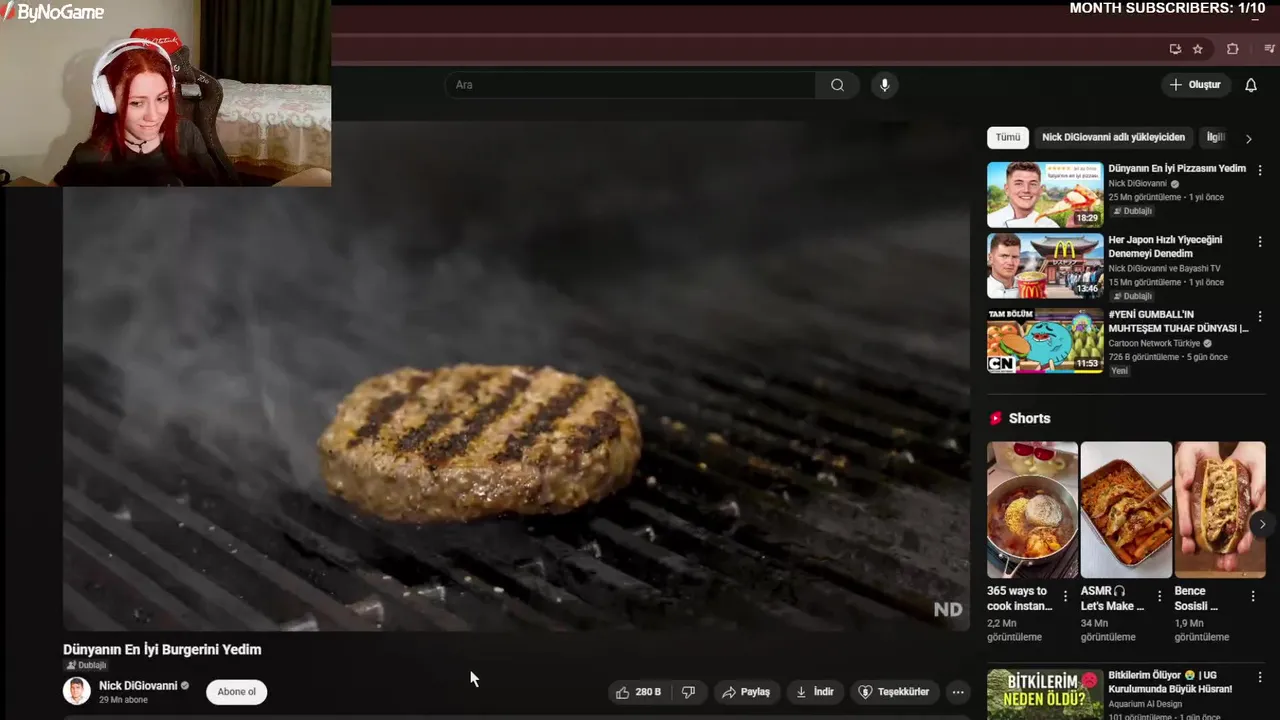Open options for Bence Sosisli short
Image resolution: width=1280 pixels, height=720 pixels.
[x=1253, y=596]
